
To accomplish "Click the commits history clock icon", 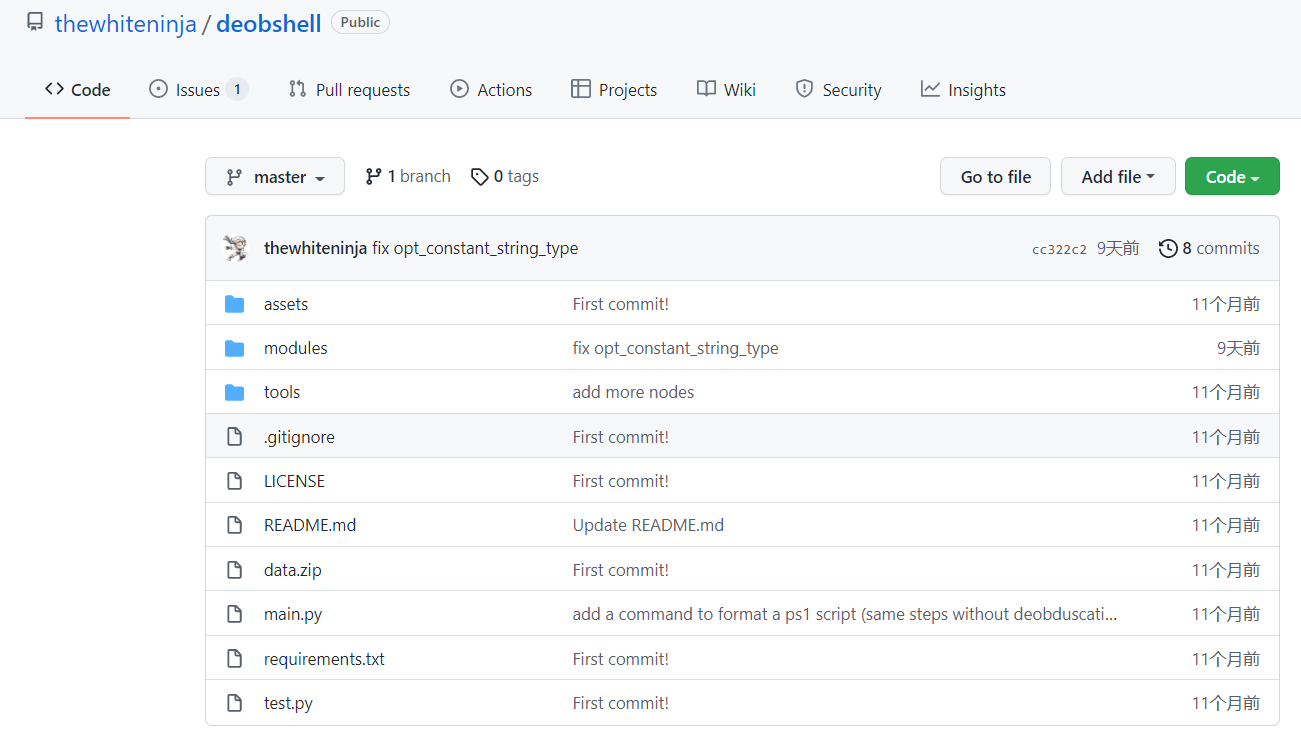I will click(x=1168, y=248).
